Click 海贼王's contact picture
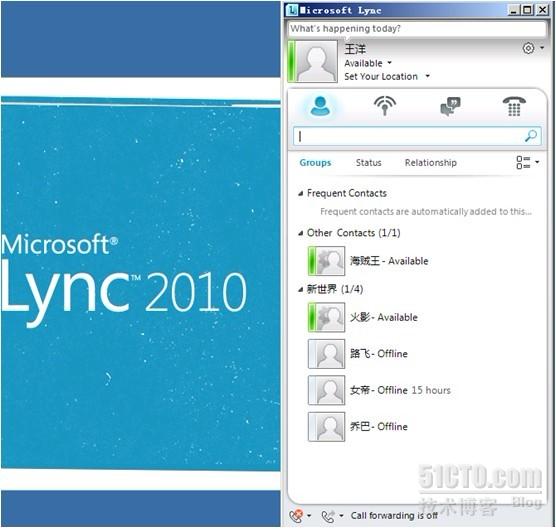This screenshot has width=556, height=530. (x=327, y=261)
